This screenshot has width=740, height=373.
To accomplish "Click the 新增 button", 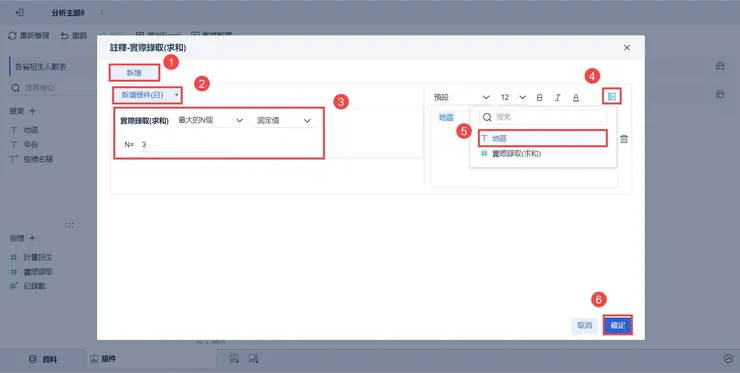I will pyautogui.click(x=134, y=73).
